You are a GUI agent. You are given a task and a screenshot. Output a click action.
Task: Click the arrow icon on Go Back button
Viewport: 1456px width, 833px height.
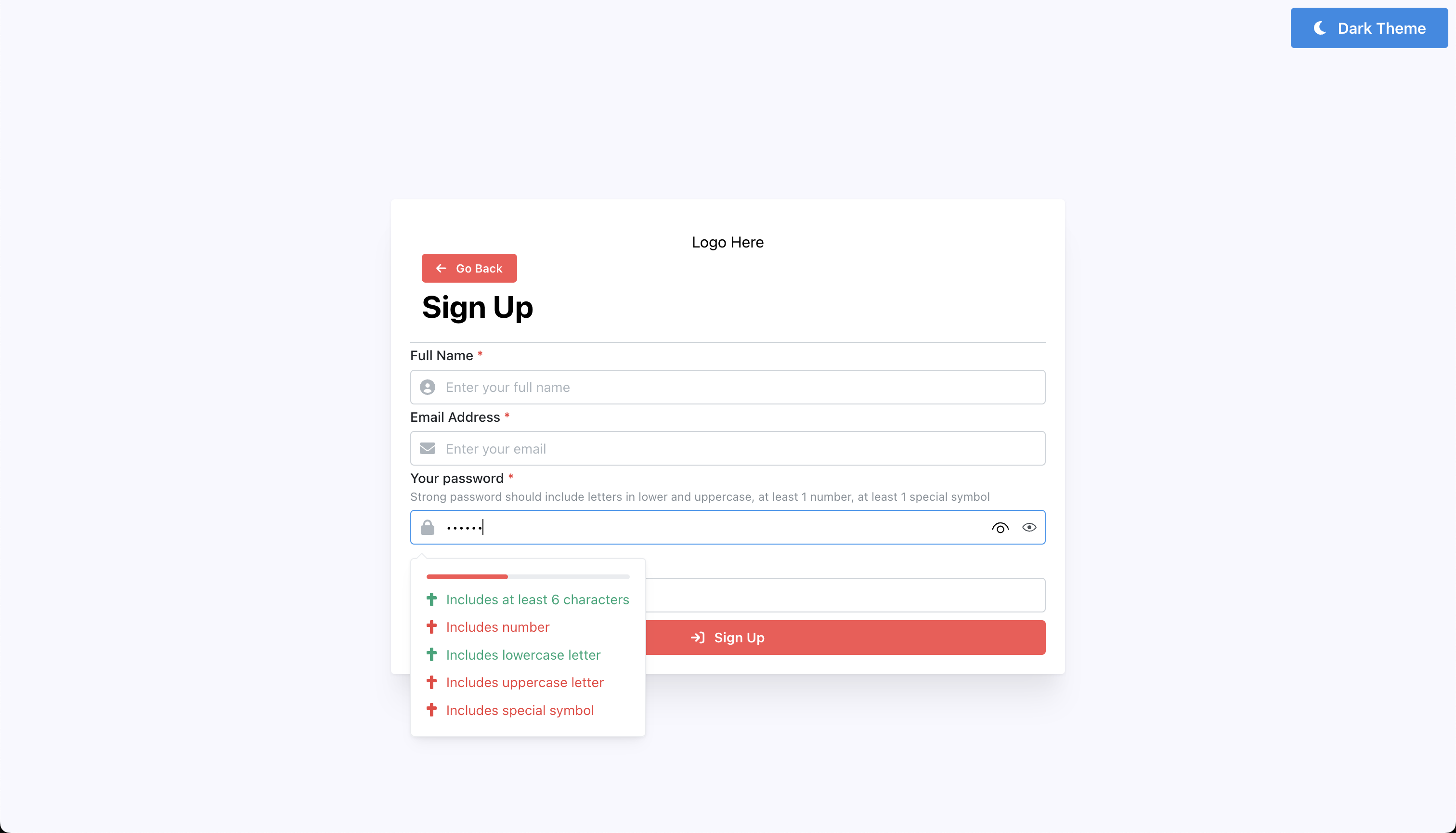coord(441,268)
